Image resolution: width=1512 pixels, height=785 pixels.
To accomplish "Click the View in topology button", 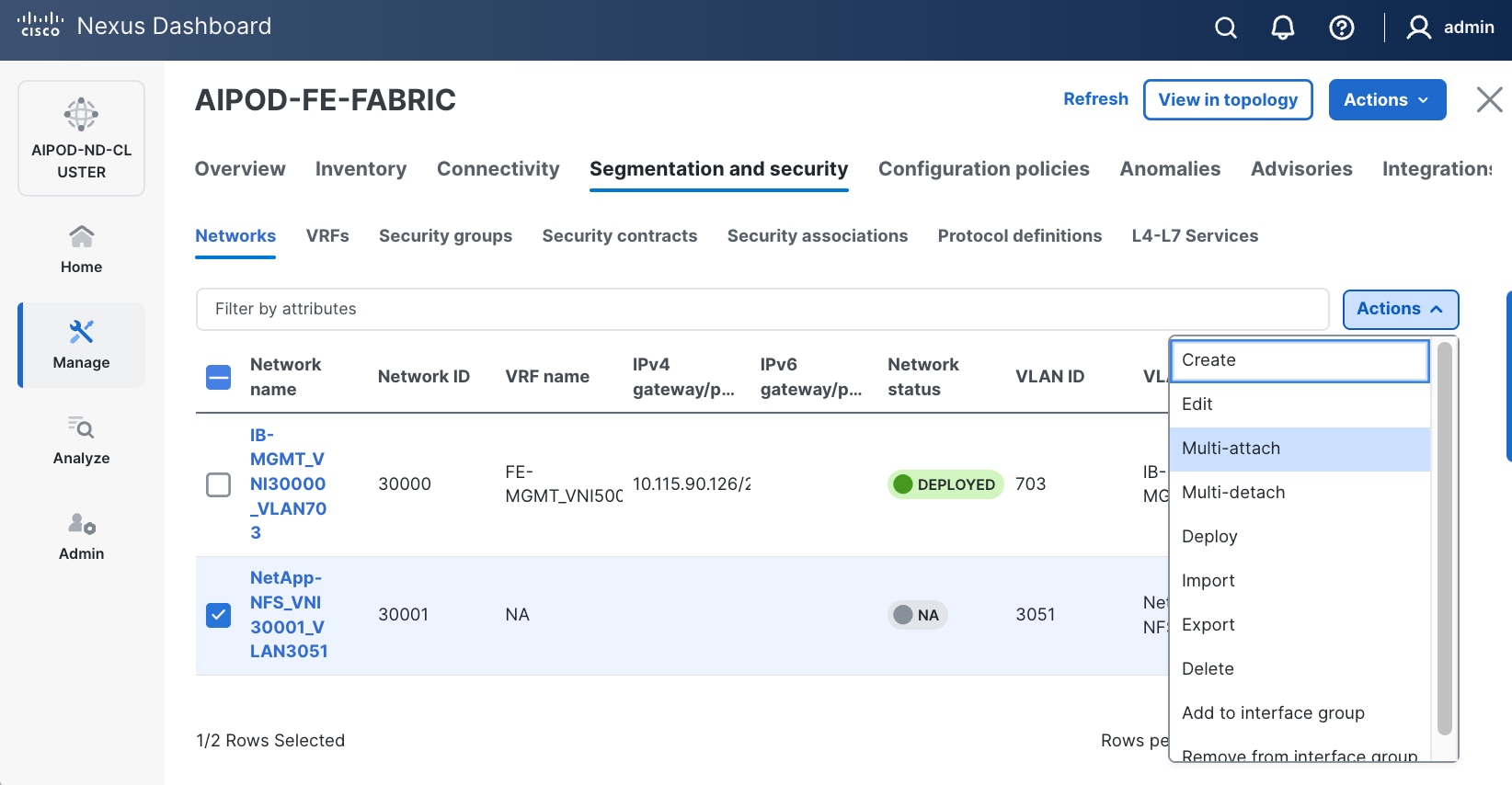I will tap(1228, 99).
